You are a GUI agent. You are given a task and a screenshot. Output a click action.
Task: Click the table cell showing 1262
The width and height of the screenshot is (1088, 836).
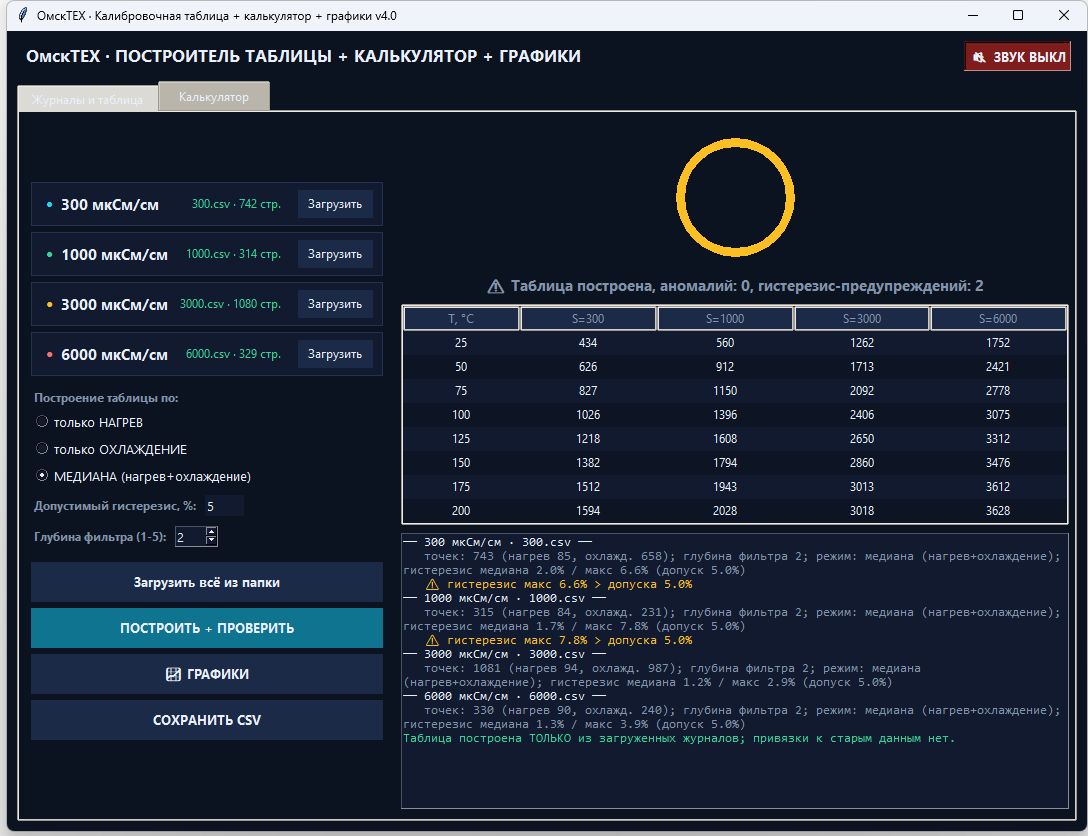(x=862, y=343)
